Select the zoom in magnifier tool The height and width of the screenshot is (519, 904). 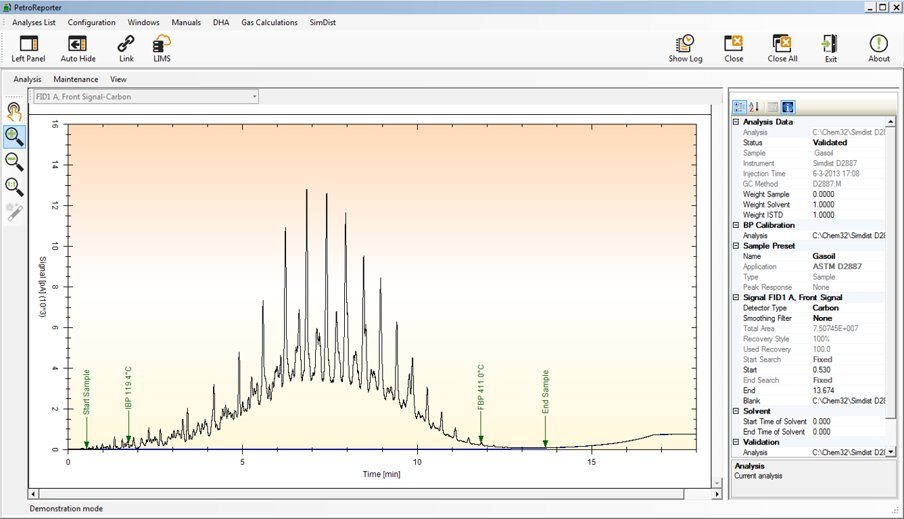[x=14, y=137]
